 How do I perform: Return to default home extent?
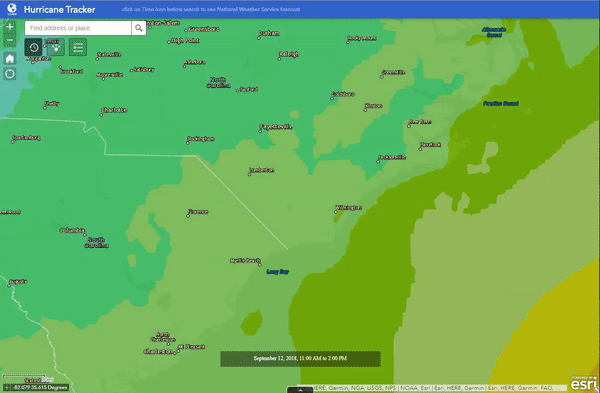pyautogui.click(x=10, y=59)
